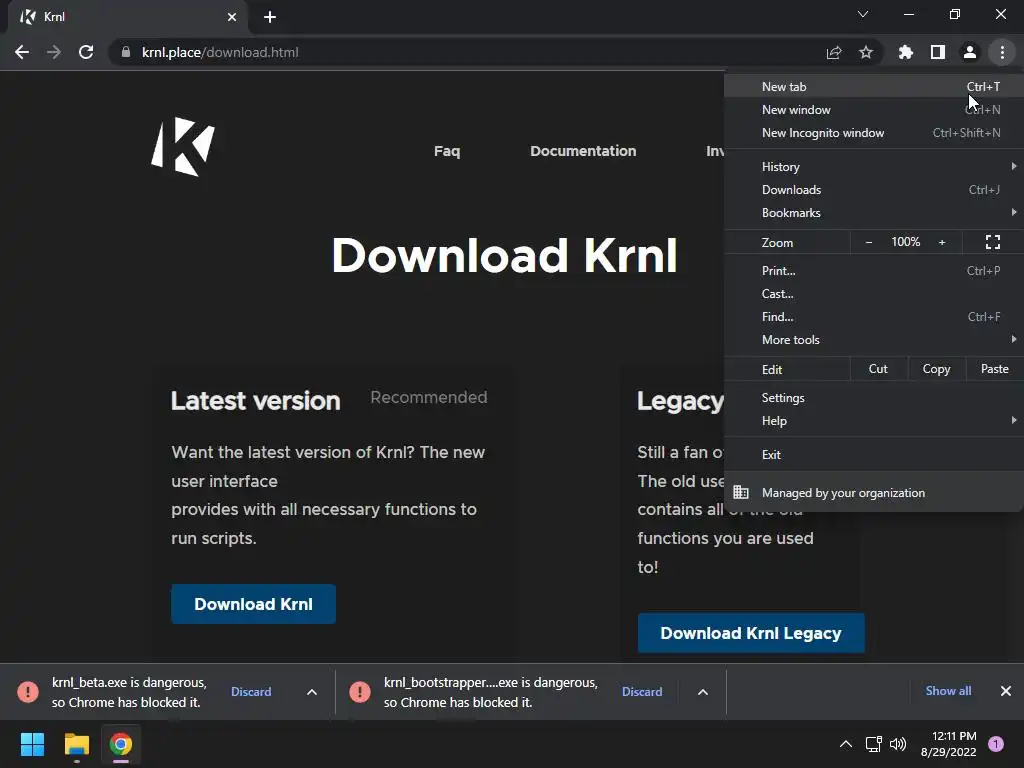Click the Krnl tab title

click(x=54, y=17)
